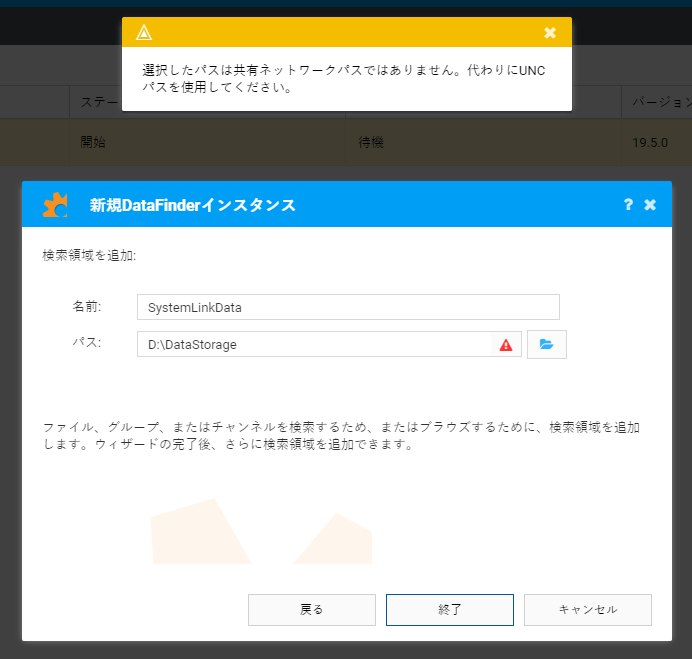The width and height of the screenshot is (692, 659).
Task: Edit the 名前 field containing SystemLinkData
Action: (348, 307)
